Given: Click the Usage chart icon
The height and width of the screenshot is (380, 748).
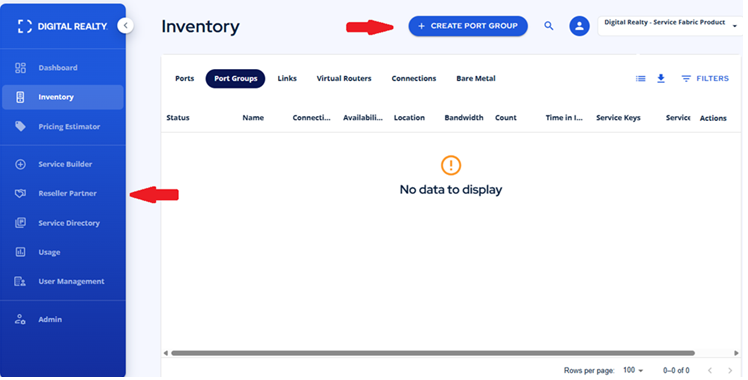Looking at the screenshot, I should [x=21, y=252].
